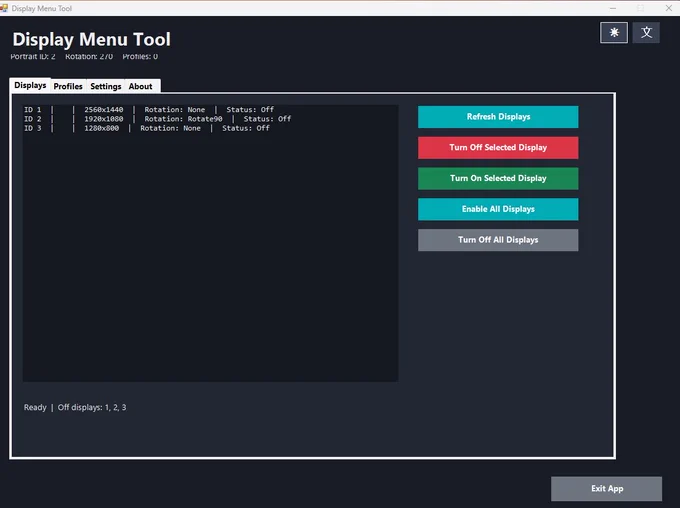This screenshot has height=508, width=680.
Task: Click Turn Off Selected Display
Action: pos(498,147)
